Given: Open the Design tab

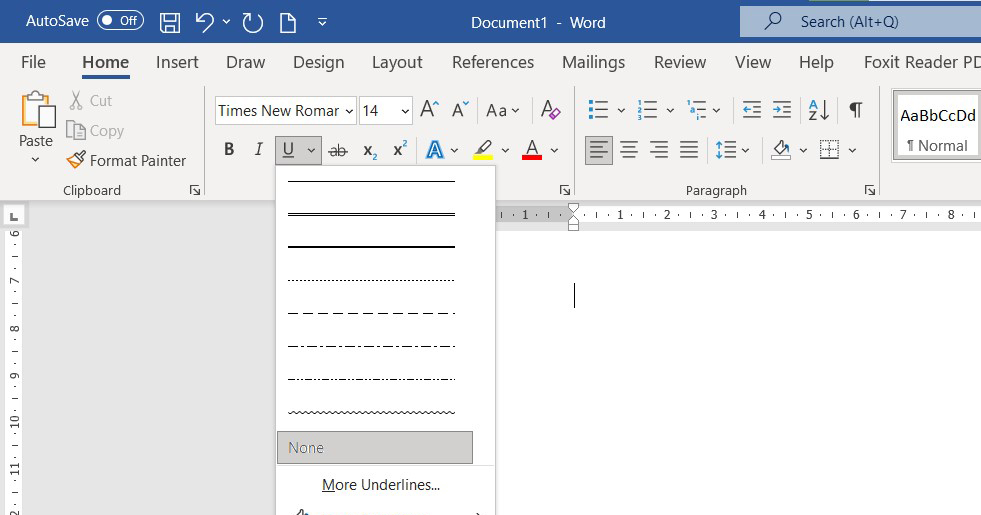Looking at the screenshot, I should coord(318,62).
